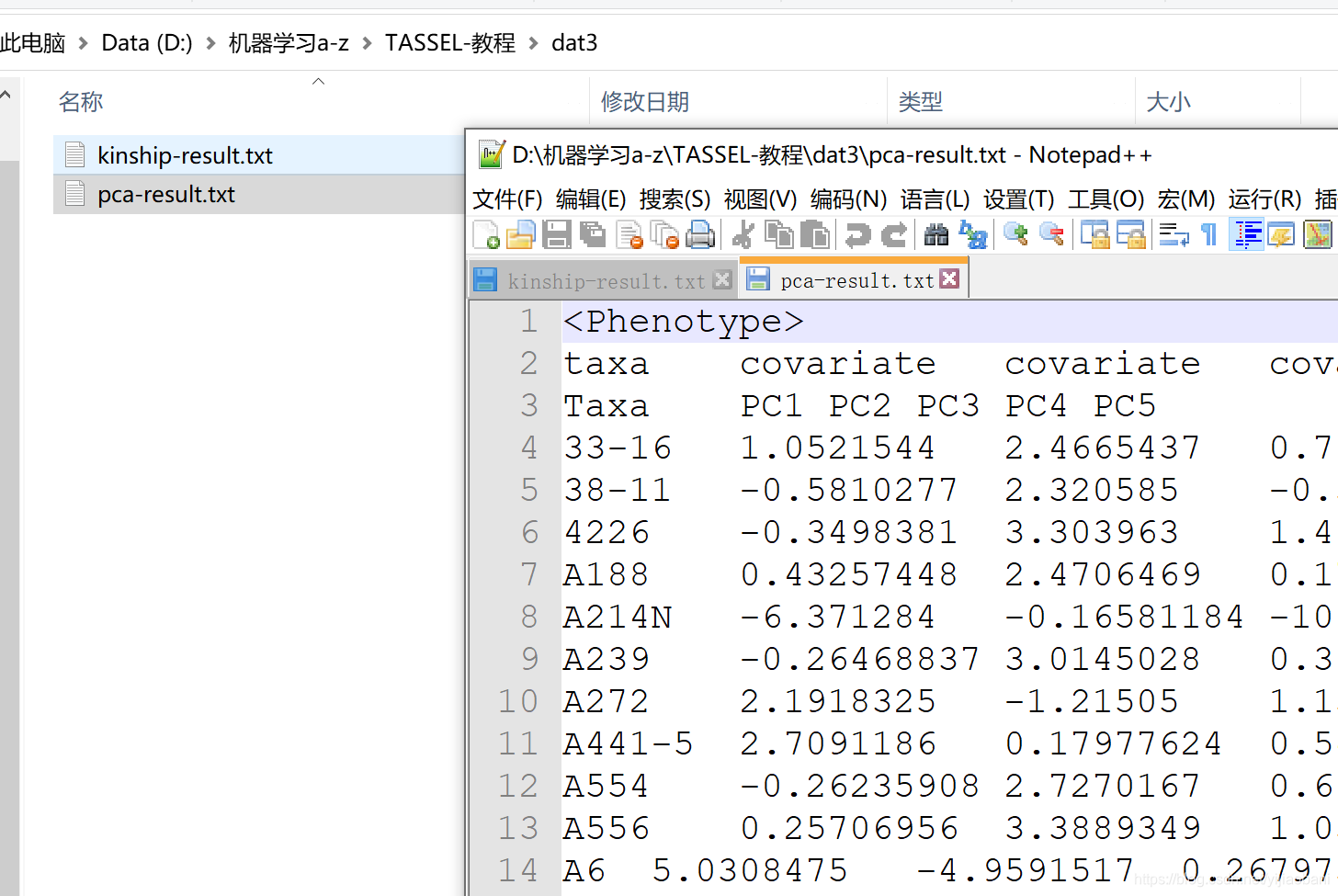Screen dimensions: 1338x896
Task: Select pca-result.txt in the file list
Action: pos(165,194)
